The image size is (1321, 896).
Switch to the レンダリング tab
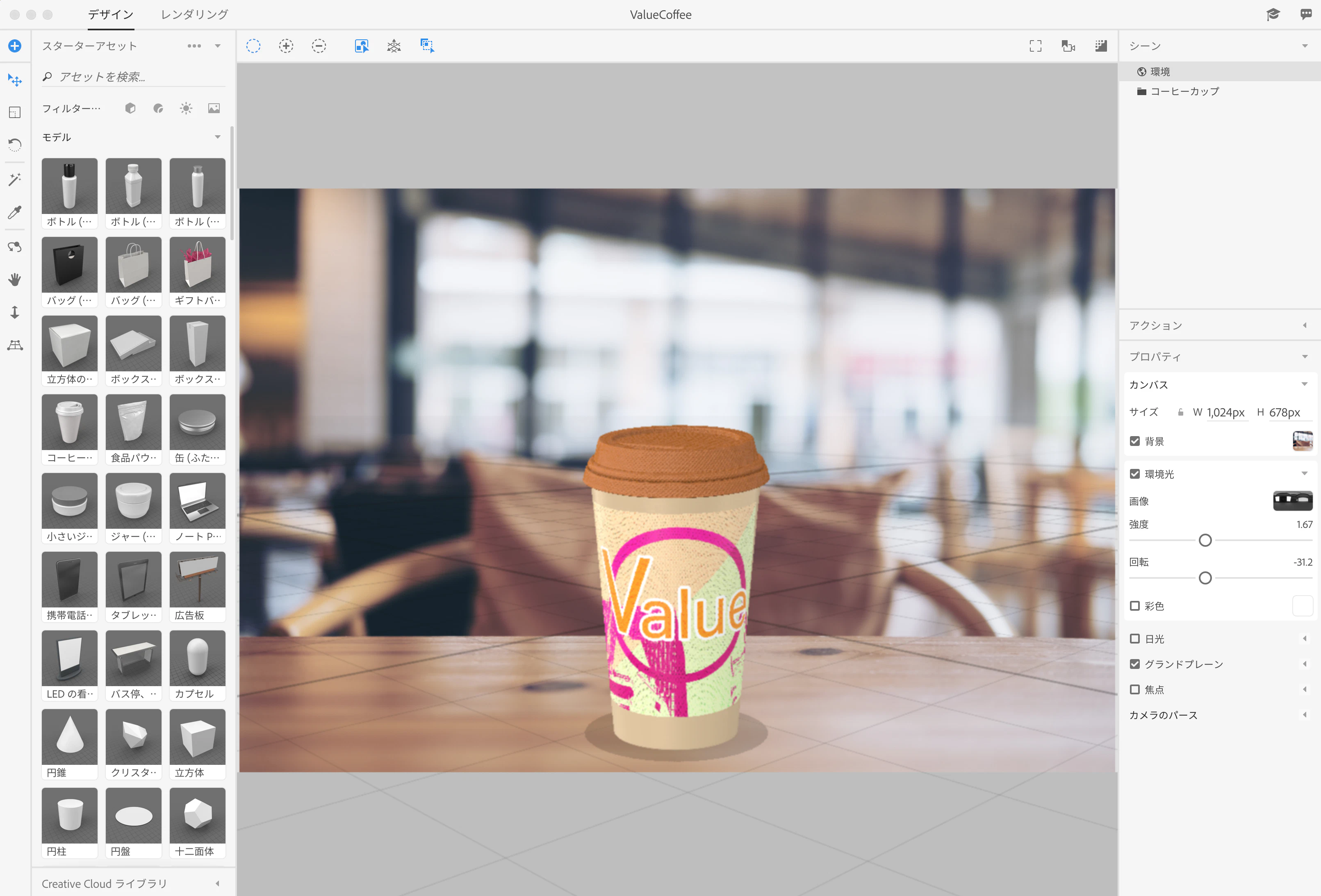[x=194, y=14]
